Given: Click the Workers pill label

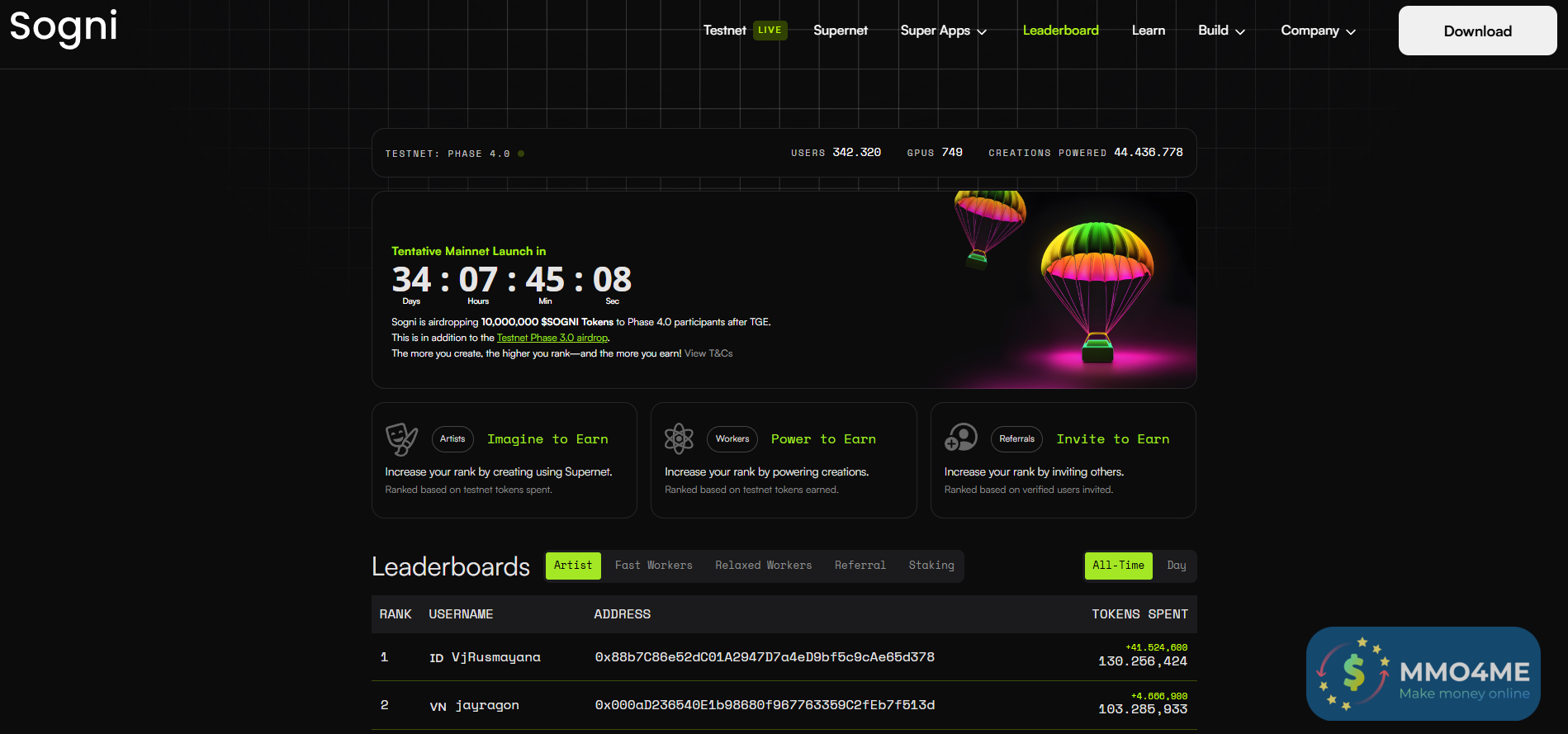Looking at the screenshot, I should [x=732, y=439].
